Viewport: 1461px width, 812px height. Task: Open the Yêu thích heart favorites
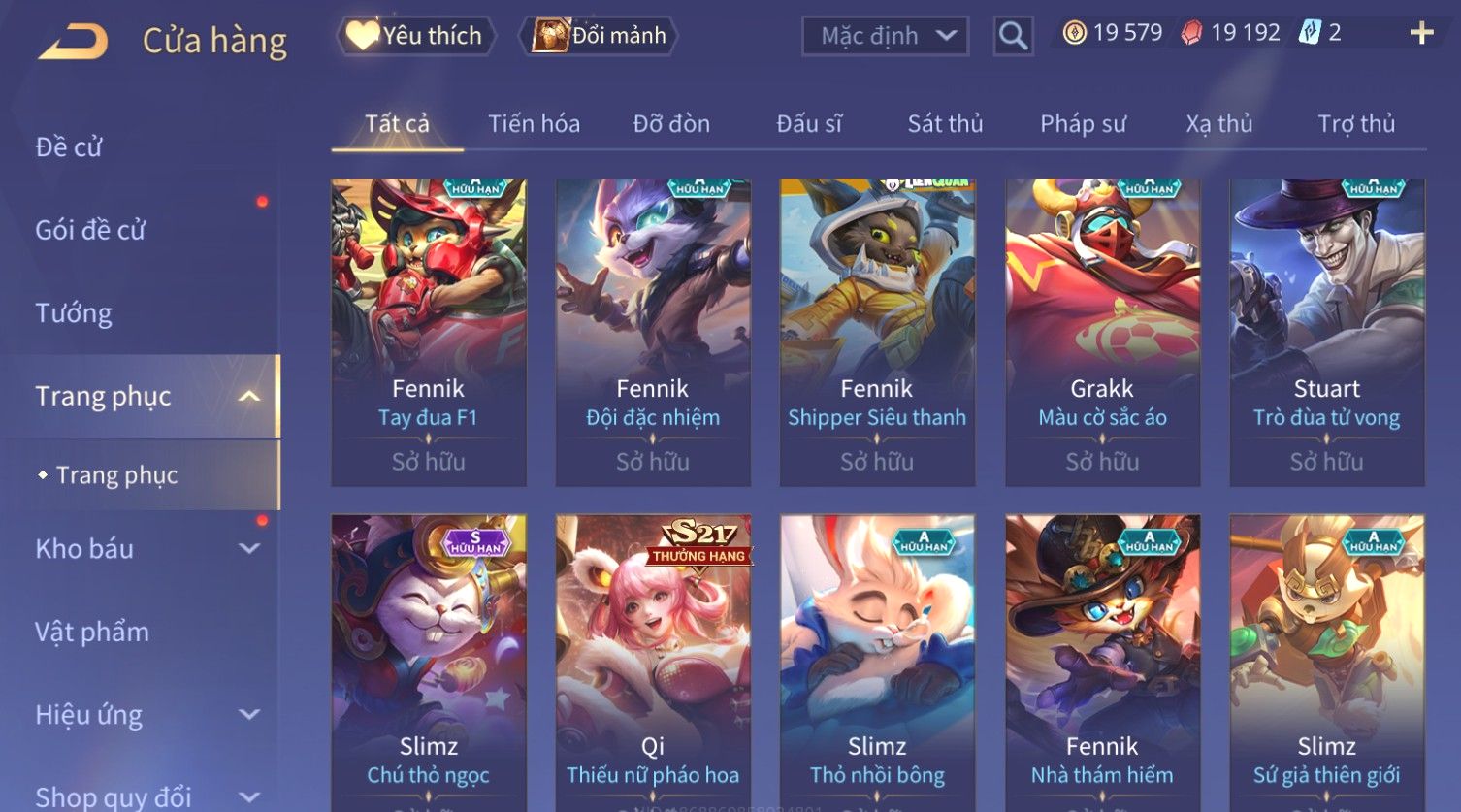point(415,36)
